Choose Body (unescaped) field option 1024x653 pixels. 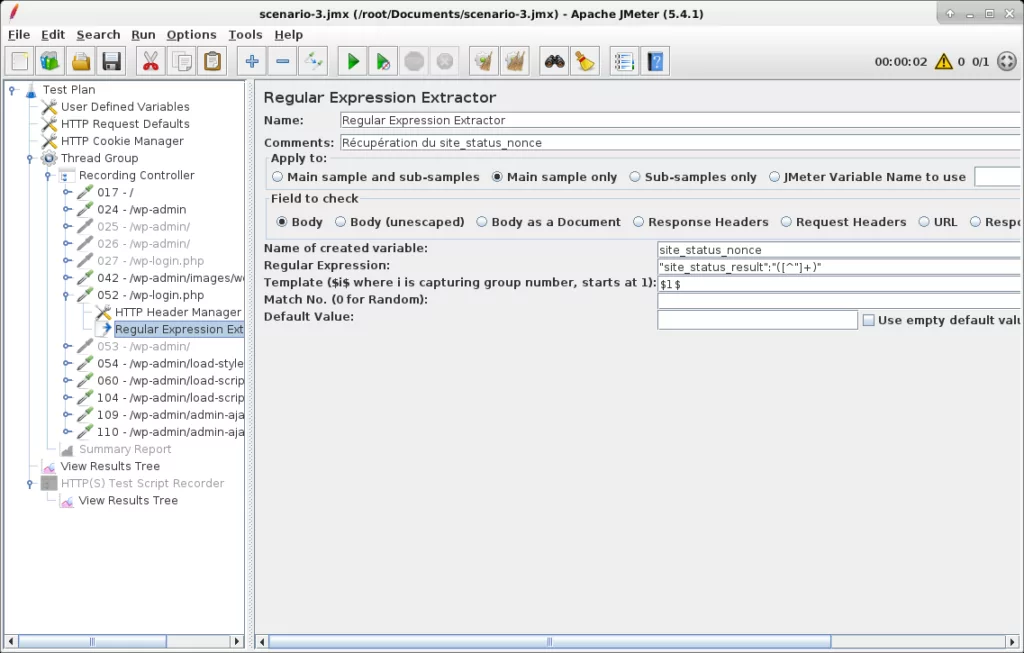pos(341,222)
